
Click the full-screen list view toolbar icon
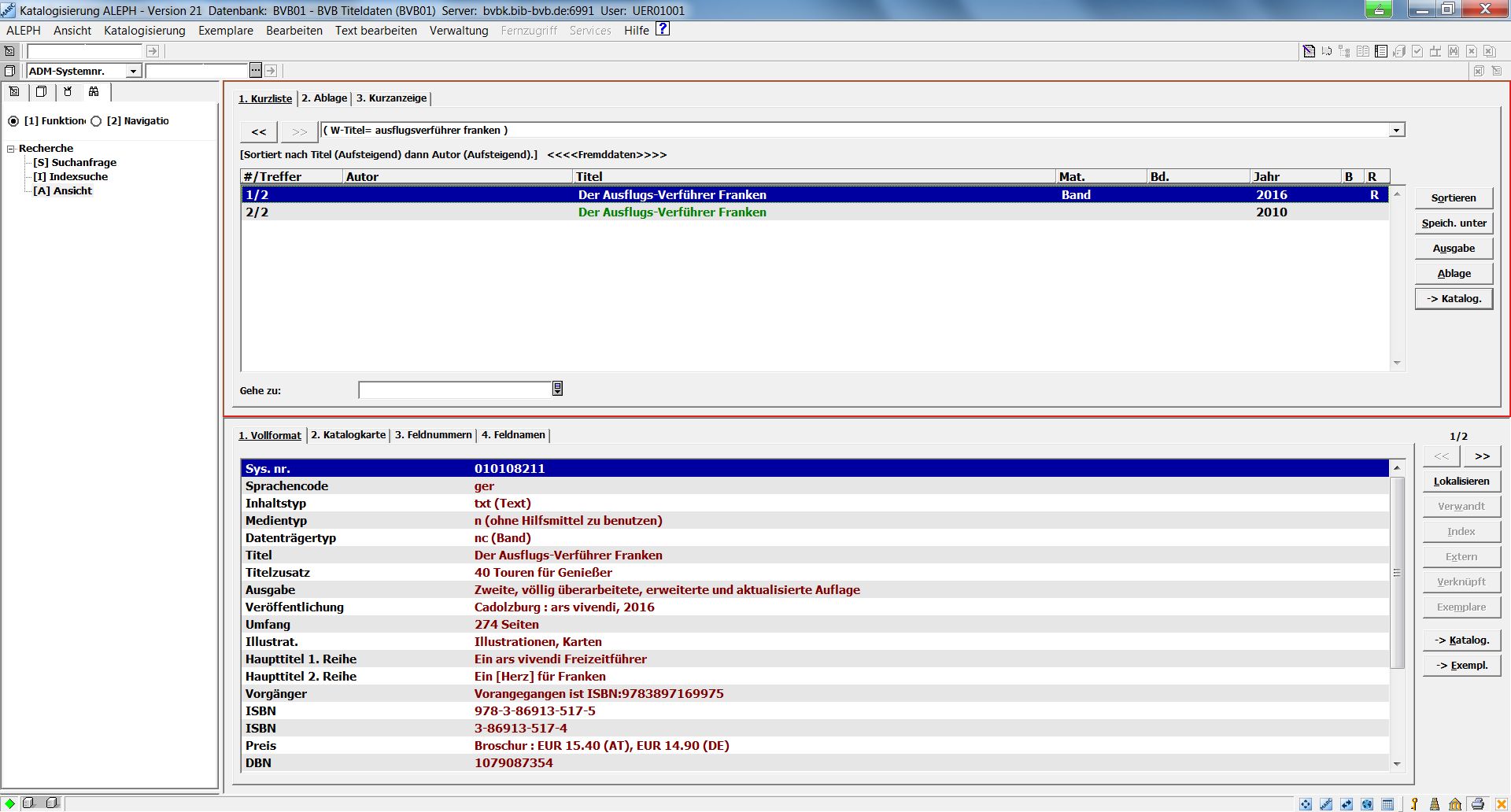[1380, 51]
